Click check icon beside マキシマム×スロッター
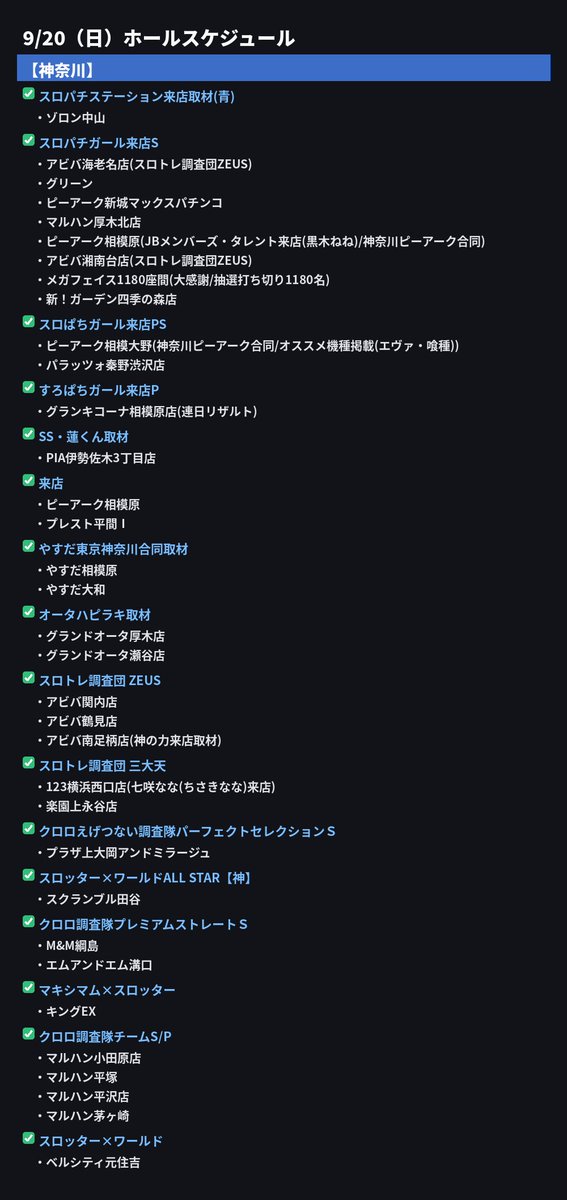This screenshot has width=567, height=1200. (x=28, y=988)
